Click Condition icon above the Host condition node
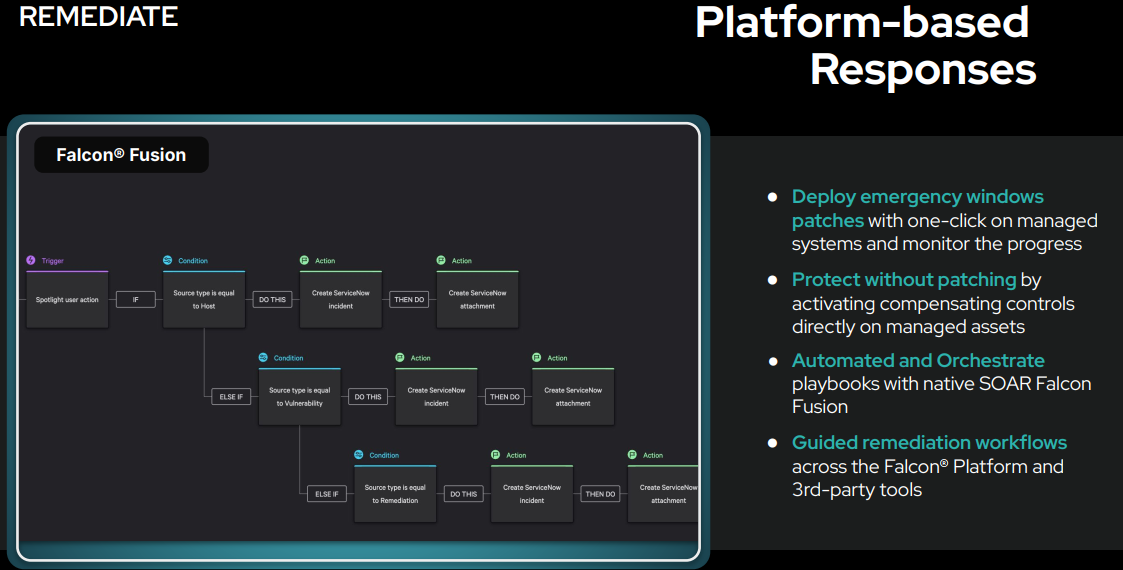This screenshot has width=1123, height=570. (168, 260)
